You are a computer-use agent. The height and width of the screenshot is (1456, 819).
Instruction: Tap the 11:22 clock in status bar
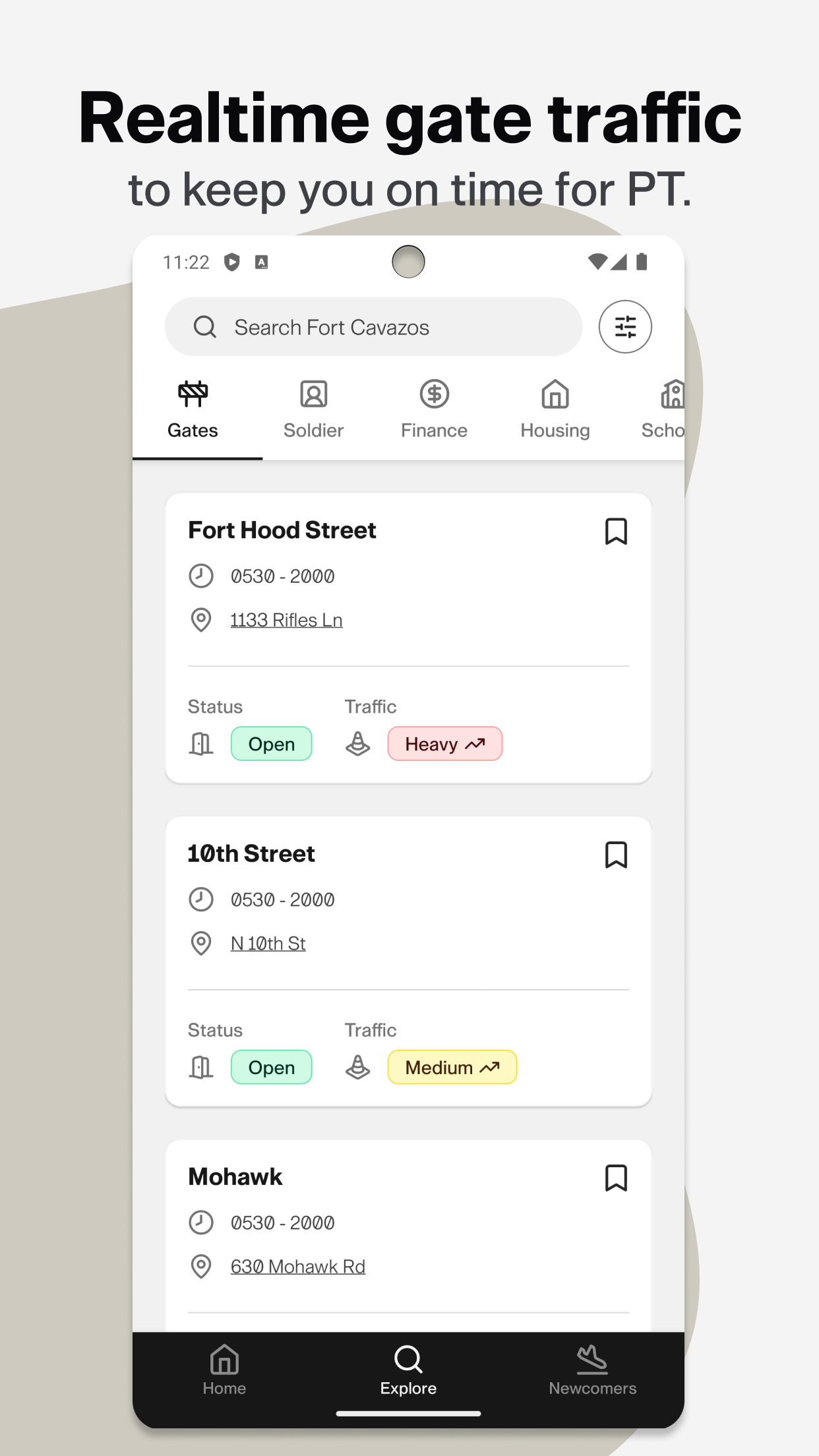click(x=186, y=262)
